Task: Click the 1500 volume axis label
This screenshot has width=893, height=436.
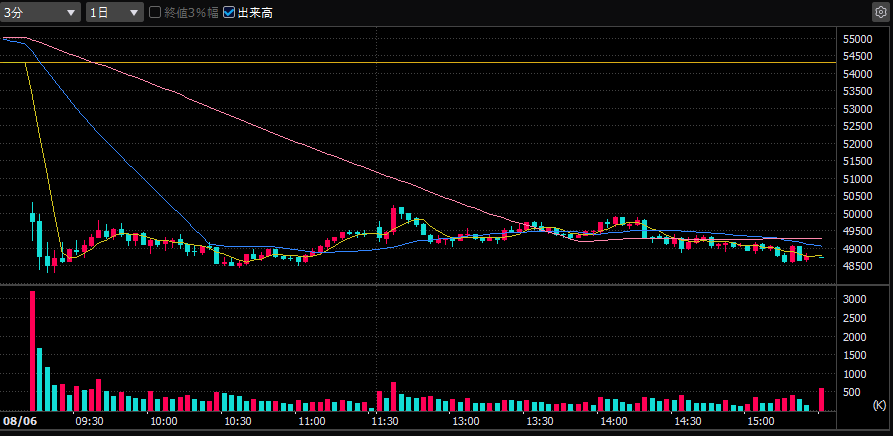Action: point(855,355)
